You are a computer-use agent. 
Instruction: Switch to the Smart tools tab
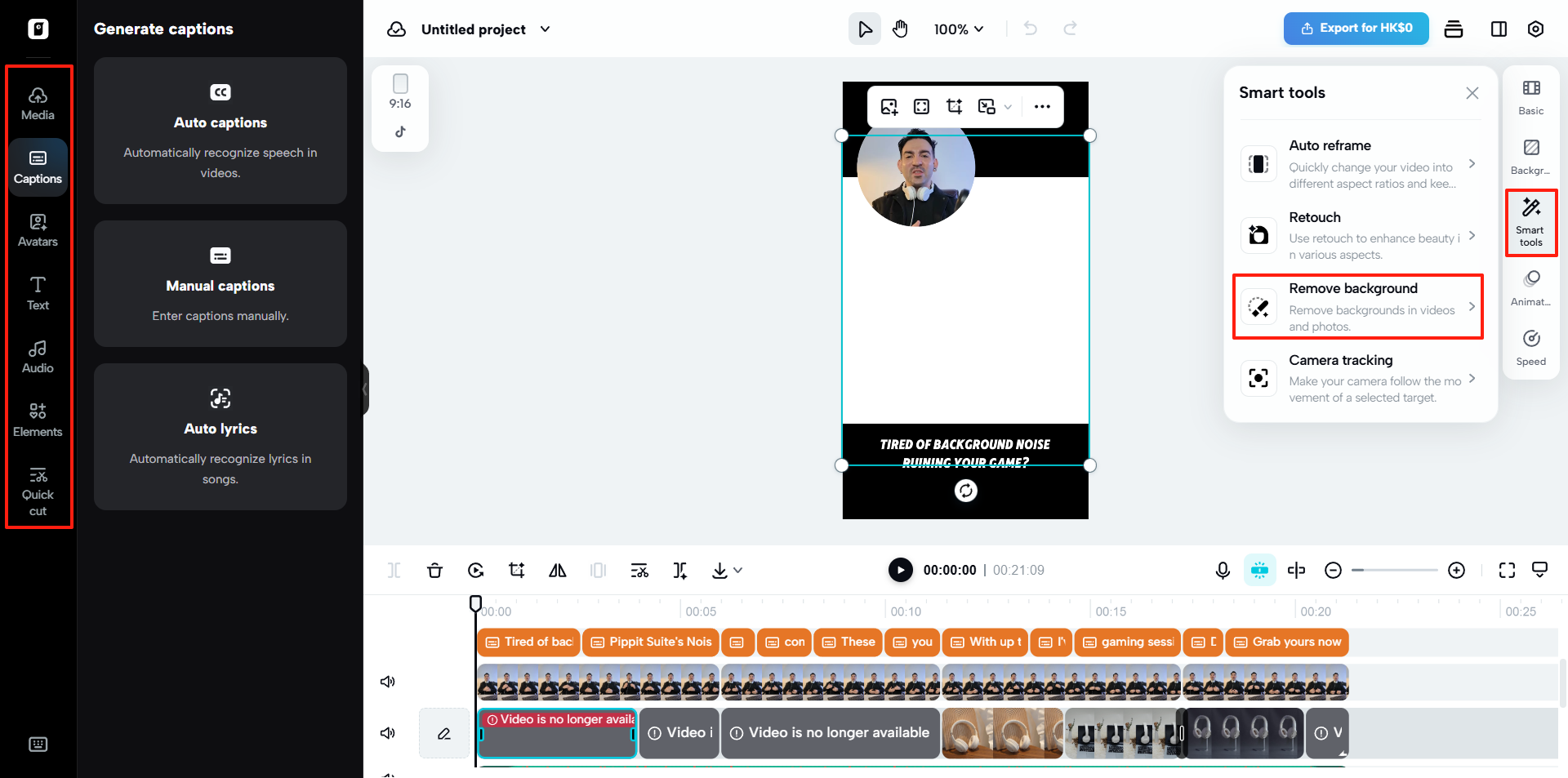[x=1531, y=222]
